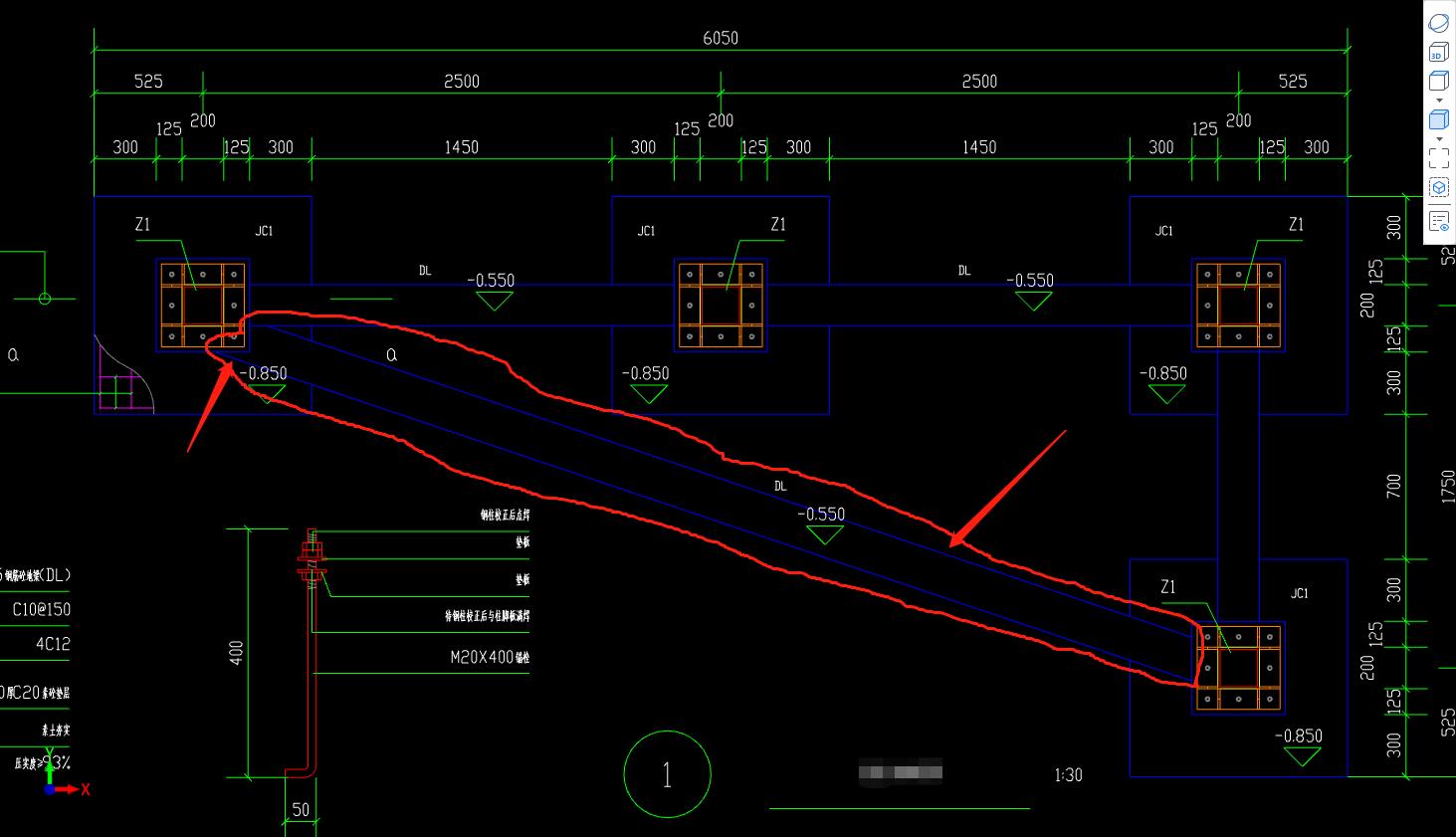This screenshot has width=1456, height=837.
Task: Select the 700 vertical dimension text
Action: point(1393,486)
